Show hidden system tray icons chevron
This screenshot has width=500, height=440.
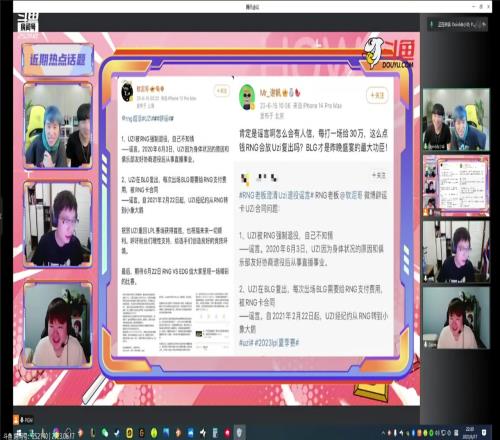pos(383,433)
